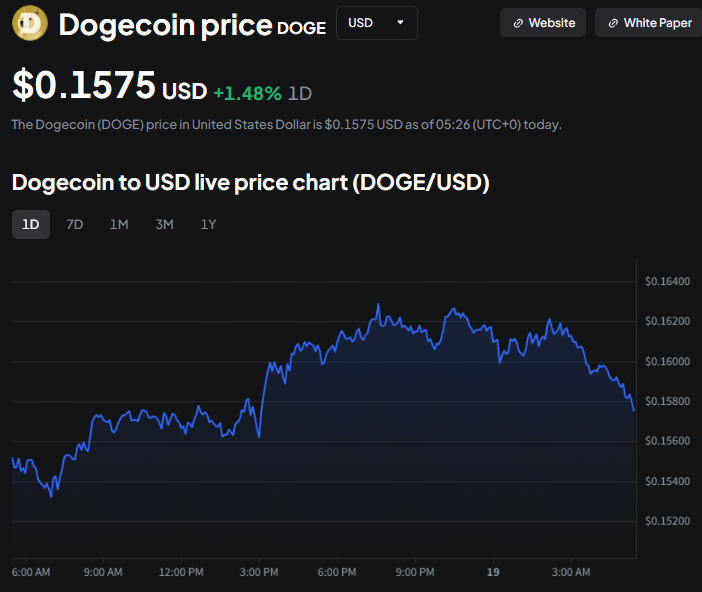Click the $0.1575 price value
This screenshot has height=592, width=702.
pos(83,86)
